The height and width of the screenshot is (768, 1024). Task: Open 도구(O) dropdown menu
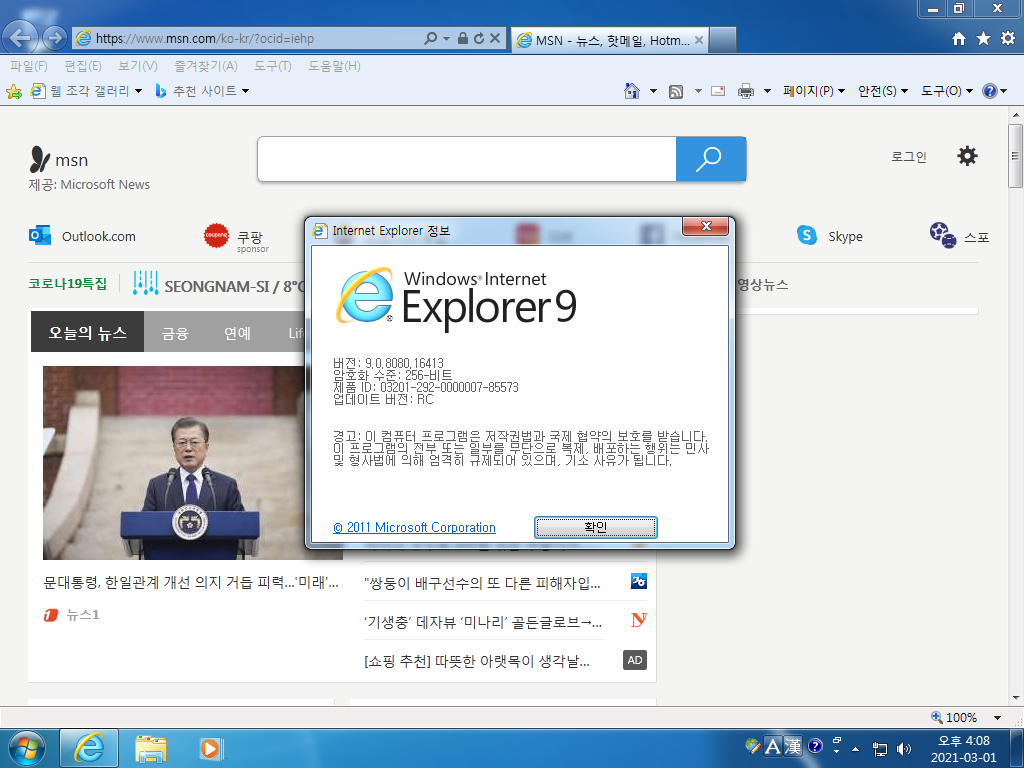tap(947, 91)
